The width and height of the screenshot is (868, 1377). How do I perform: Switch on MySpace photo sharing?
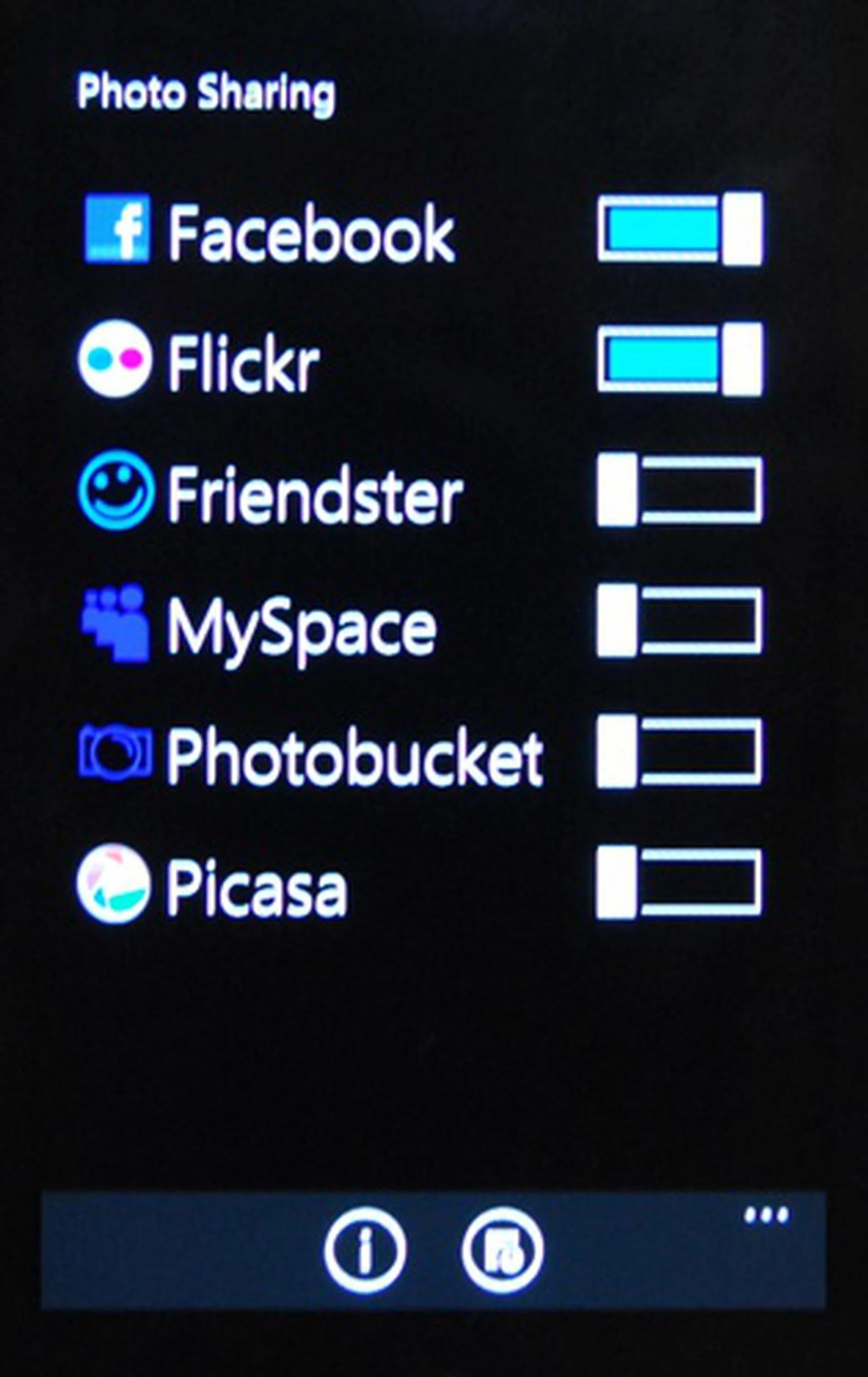(x=679, y=620)
